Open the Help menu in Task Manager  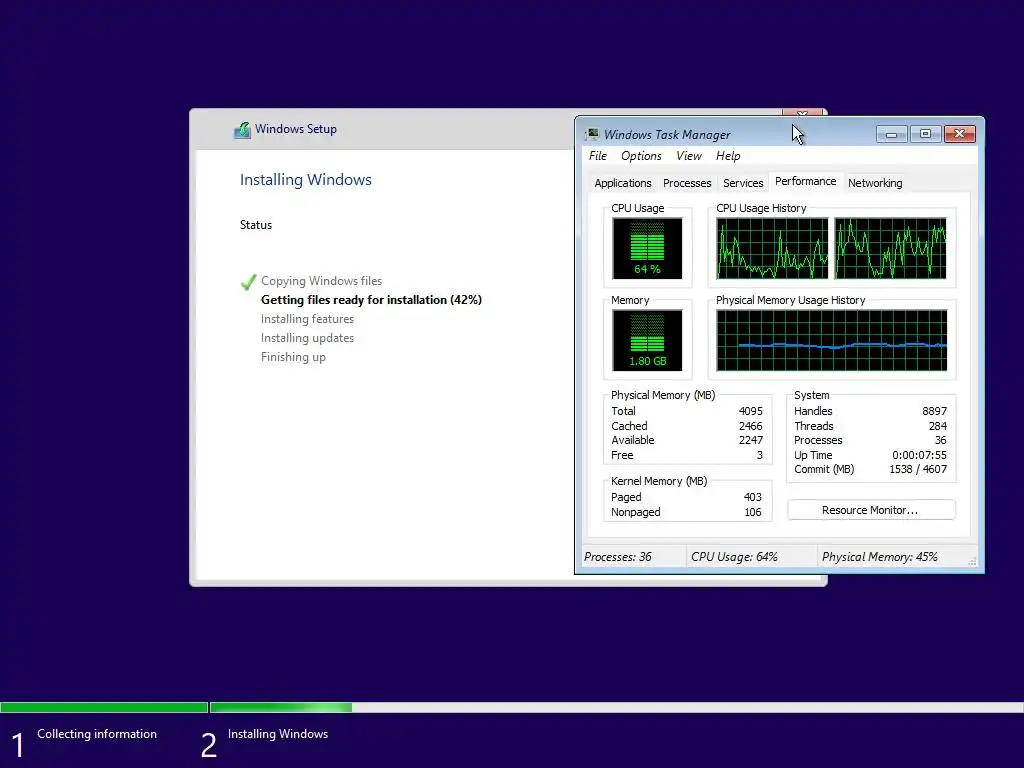pyautogui.click(x=728, y=156)
